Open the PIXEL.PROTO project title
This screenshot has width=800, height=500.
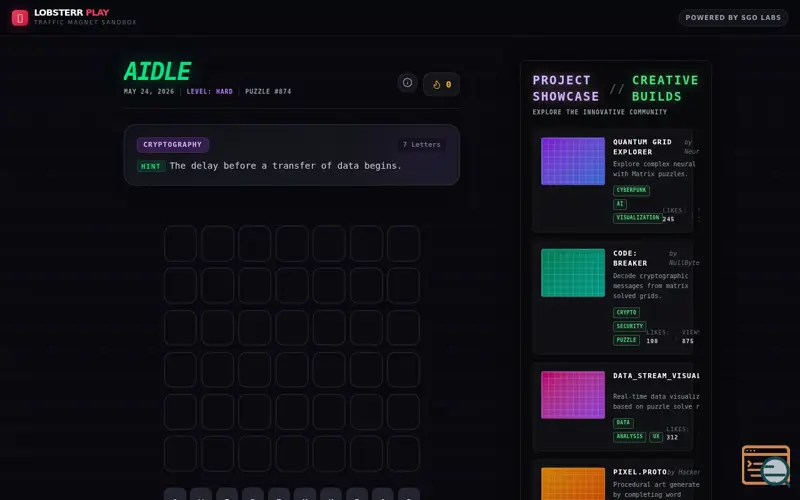tap(640, 472)
